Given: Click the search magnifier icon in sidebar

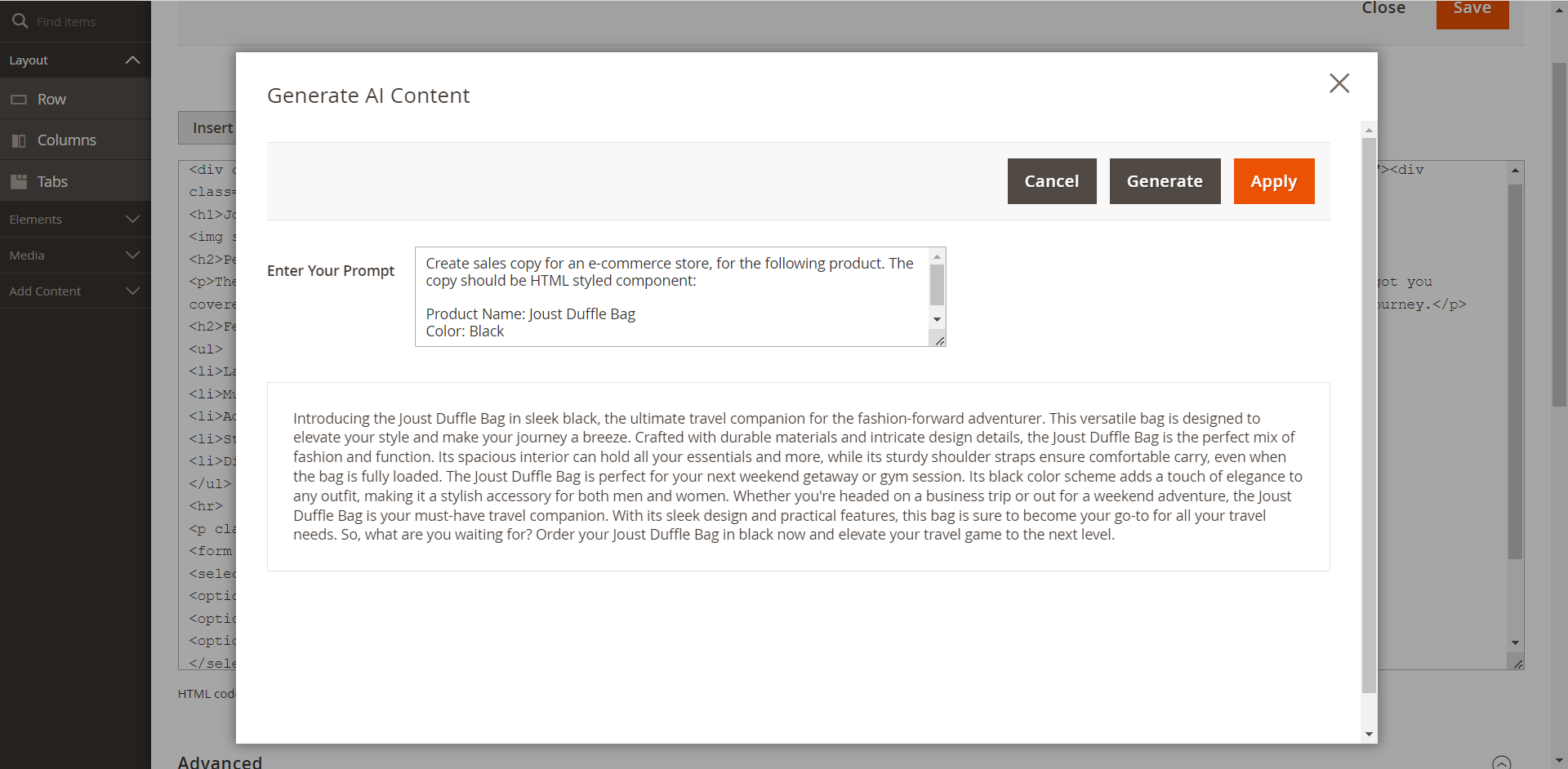Looking at the screenshot, I should 20,21.
